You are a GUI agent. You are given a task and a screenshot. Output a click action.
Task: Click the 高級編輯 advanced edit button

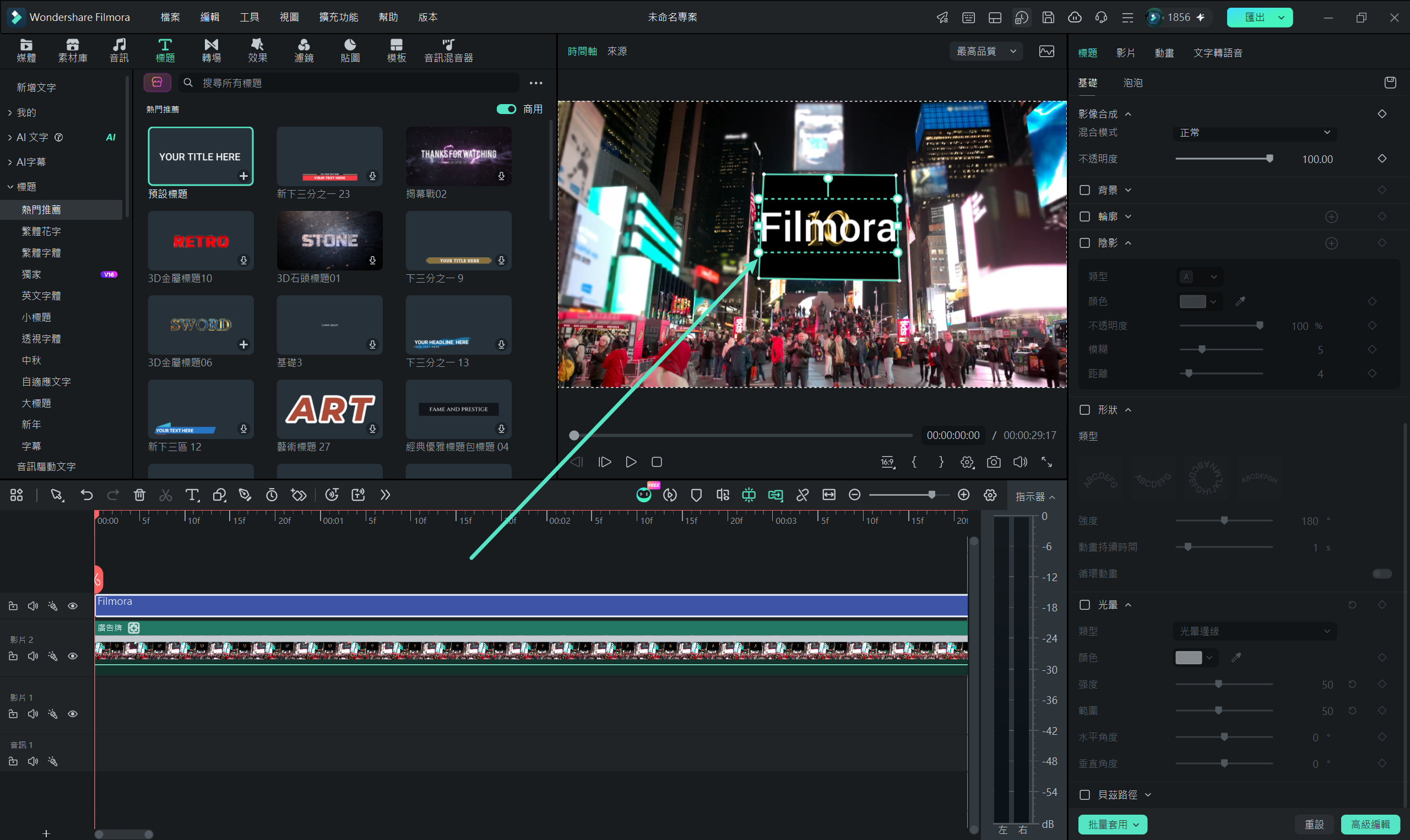(x=1370, y=825)
